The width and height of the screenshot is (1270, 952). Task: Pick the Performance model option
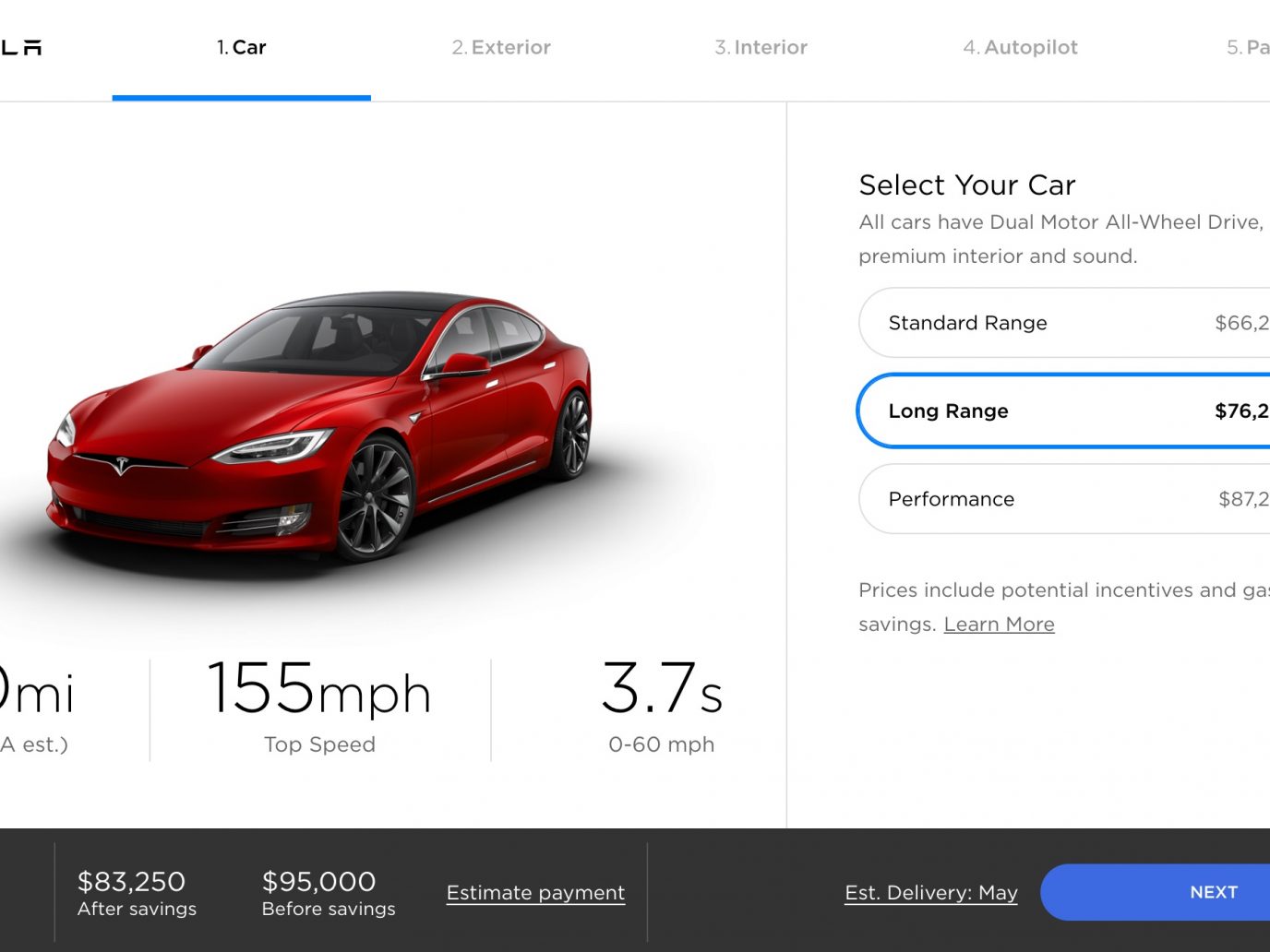click(x=1064, y=499)
